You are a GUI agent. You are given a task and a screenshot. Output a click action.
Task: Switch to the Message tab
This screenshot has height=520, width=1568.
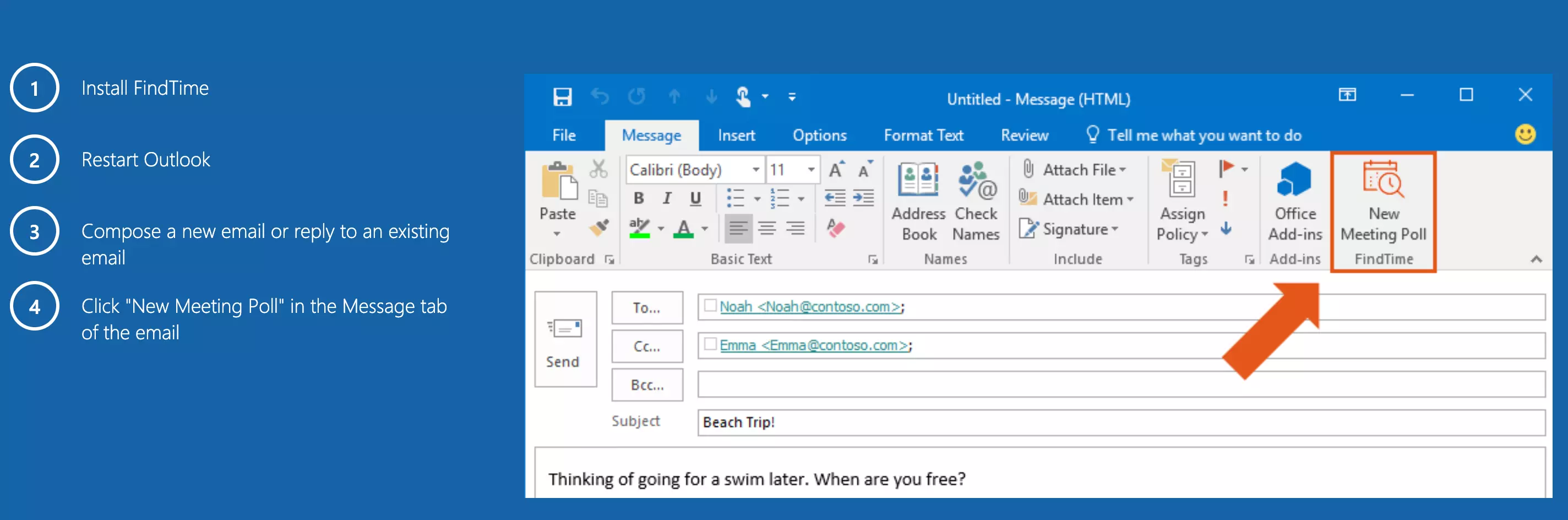(x=651, y=135)
